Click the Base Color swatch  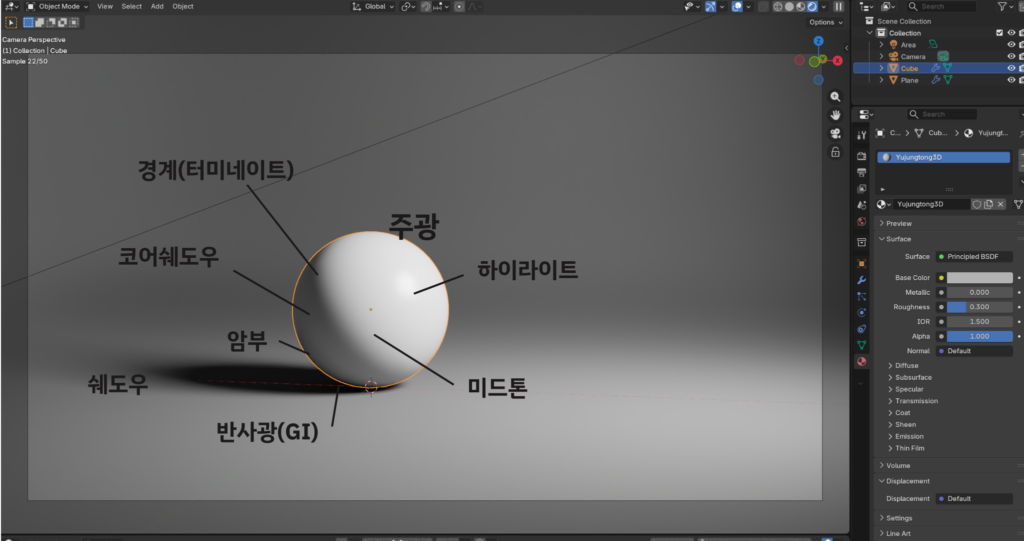tap(980, 278)
